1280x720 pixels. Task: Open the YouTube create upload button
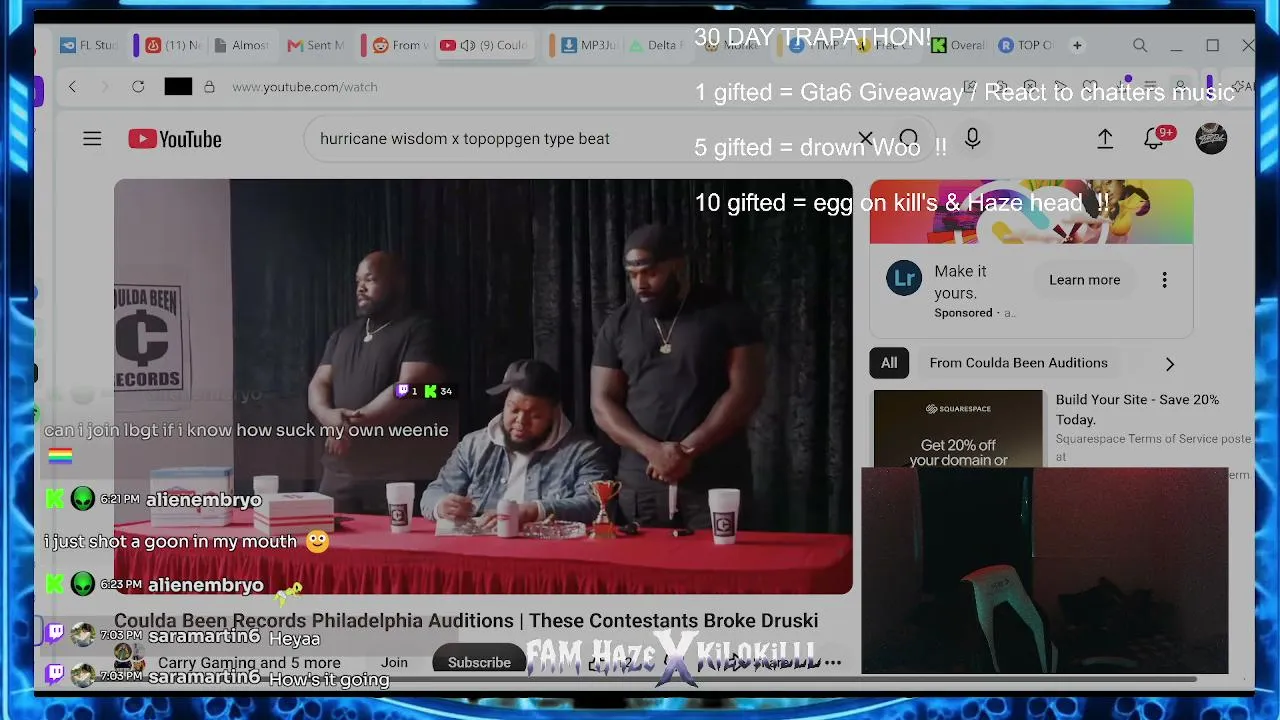point(1105,139)
